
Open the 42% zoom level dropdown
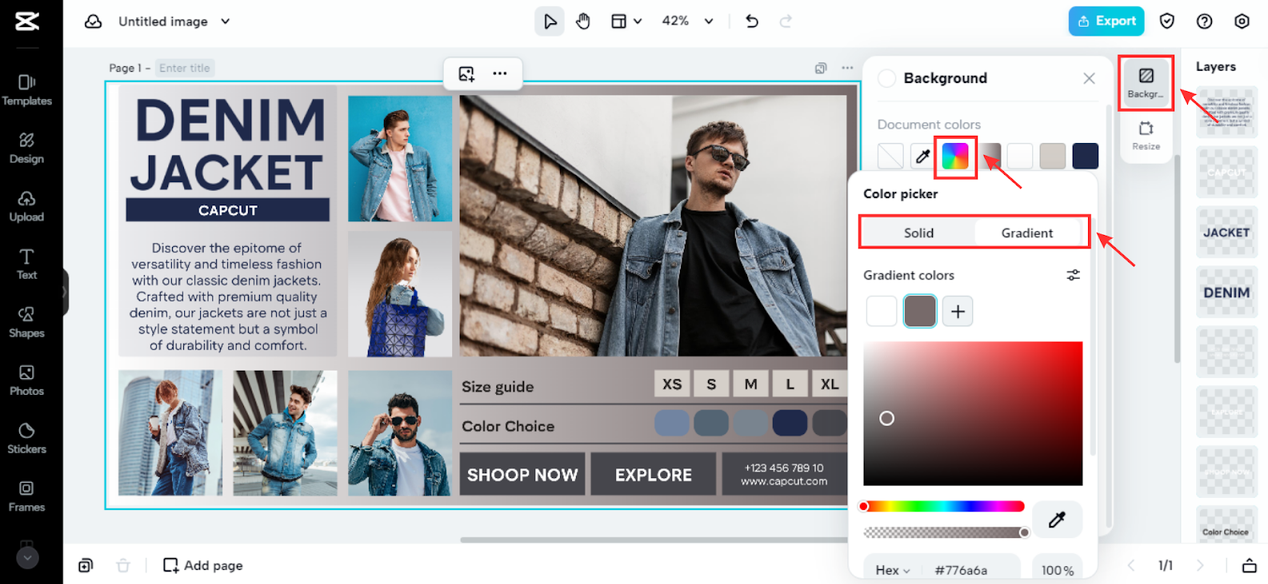(688, 21)
